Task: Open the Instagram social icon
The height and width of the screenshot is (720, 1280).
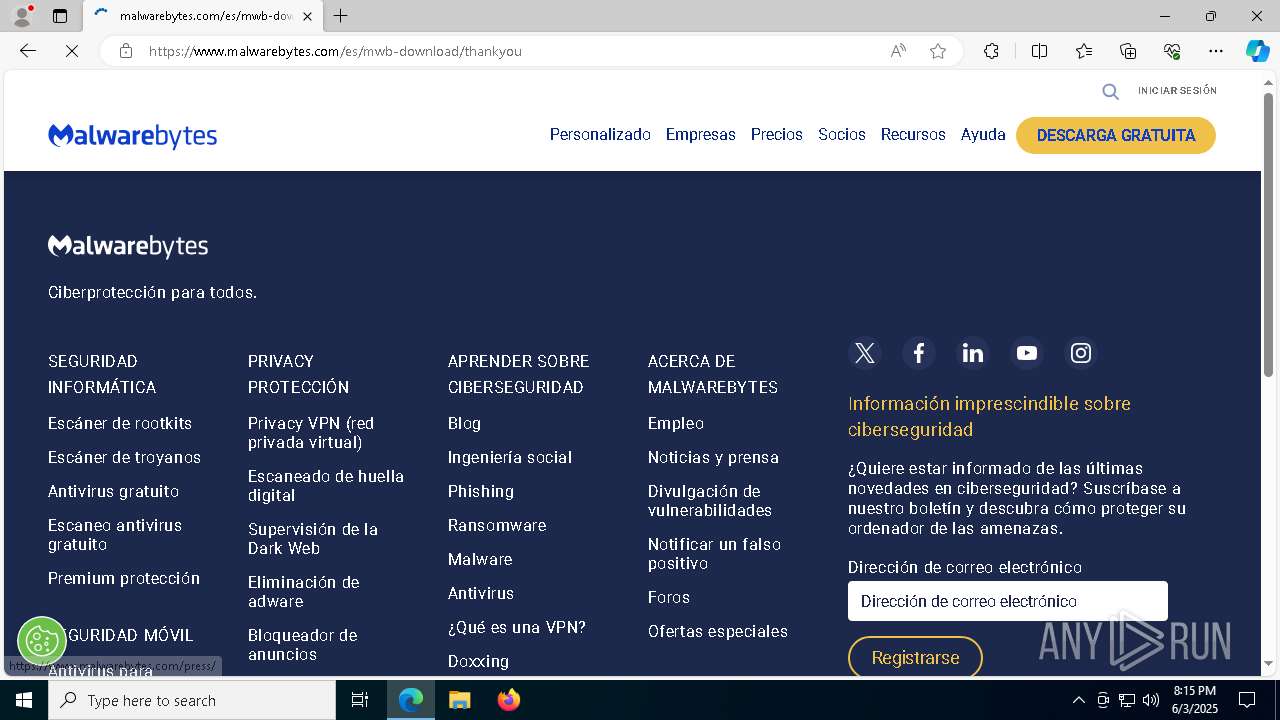Action: coord(1081,353)
